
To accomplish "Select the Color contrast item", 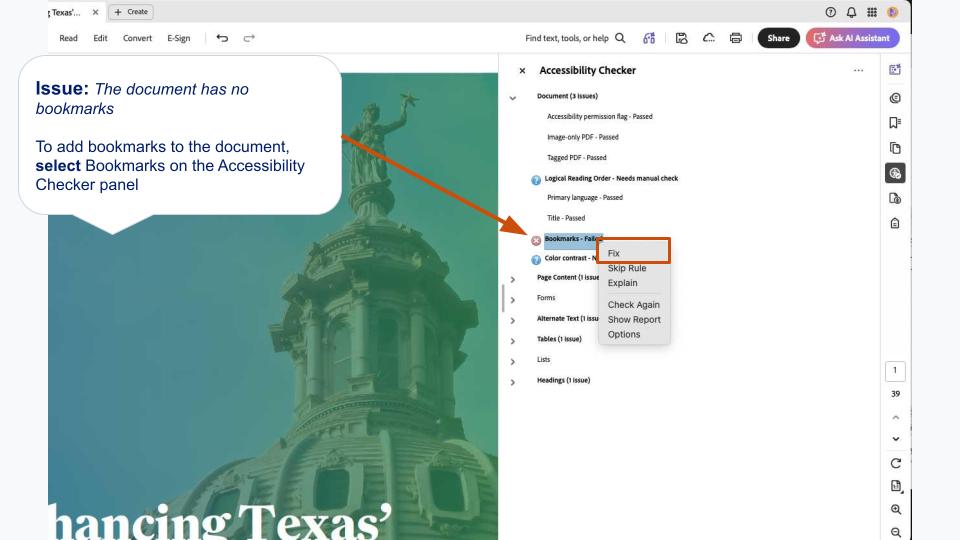I will (x=571, y=258).
